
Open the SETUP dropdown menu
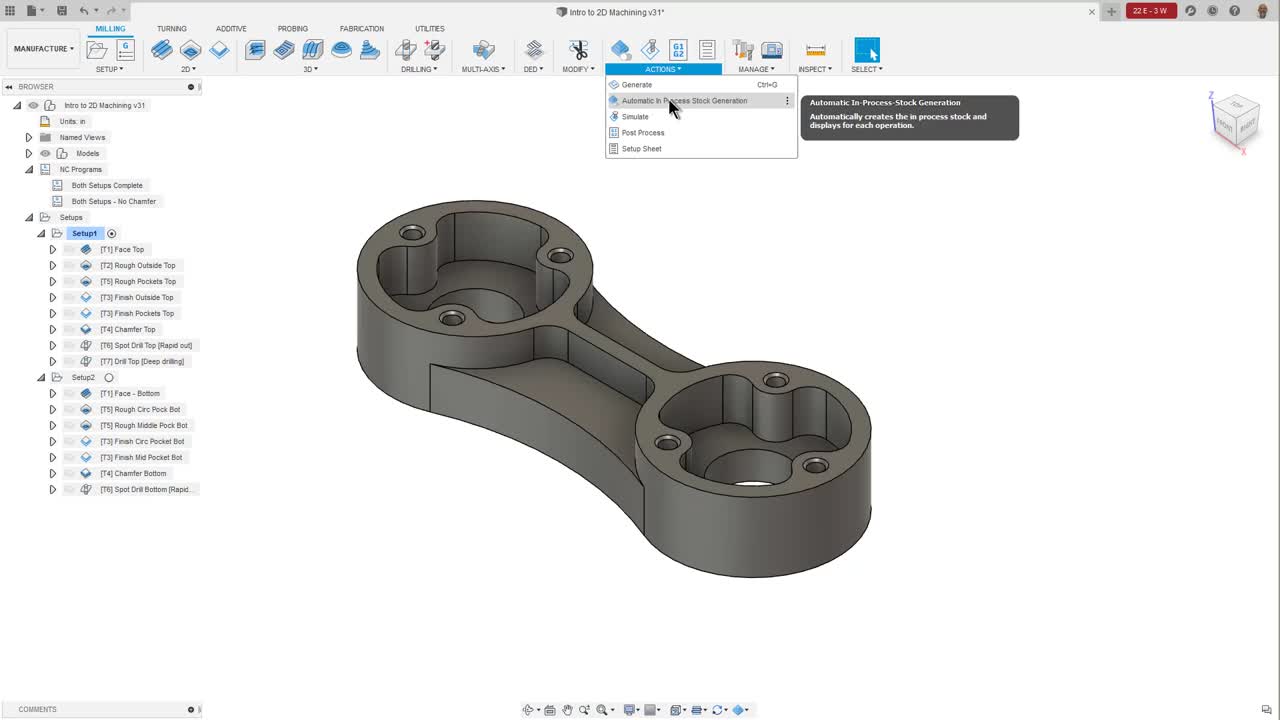click(110, 69)
